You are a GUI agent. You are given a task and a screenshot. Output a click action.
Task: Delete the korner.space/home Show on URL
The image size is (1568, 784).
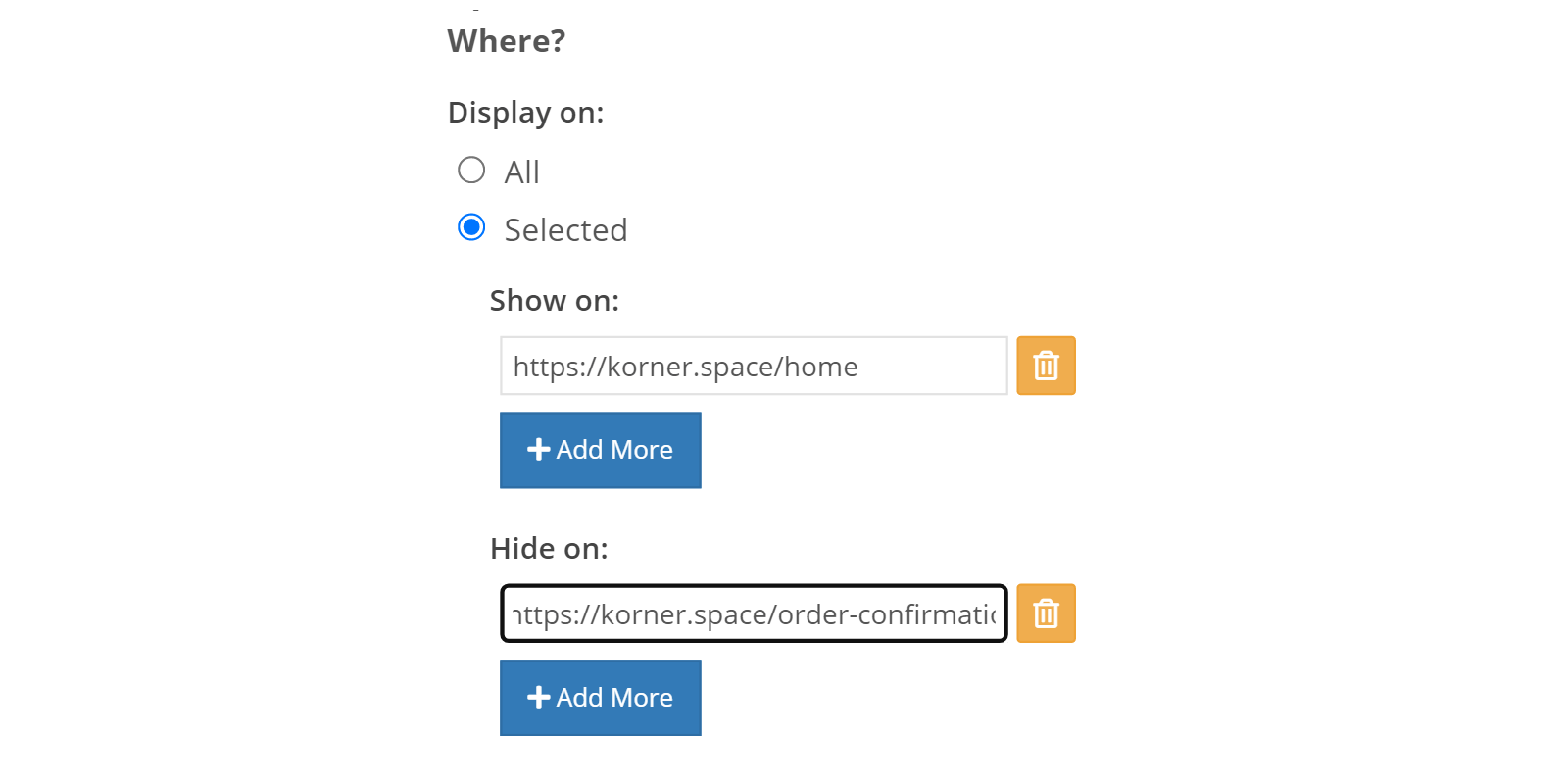click(1046, 366)
